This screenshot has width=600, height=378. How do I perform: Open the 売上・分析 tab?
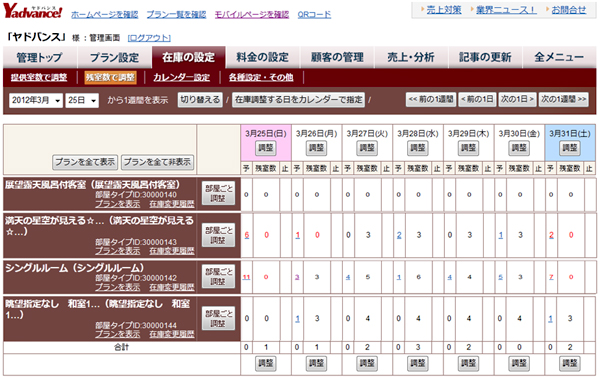[411, 57]
